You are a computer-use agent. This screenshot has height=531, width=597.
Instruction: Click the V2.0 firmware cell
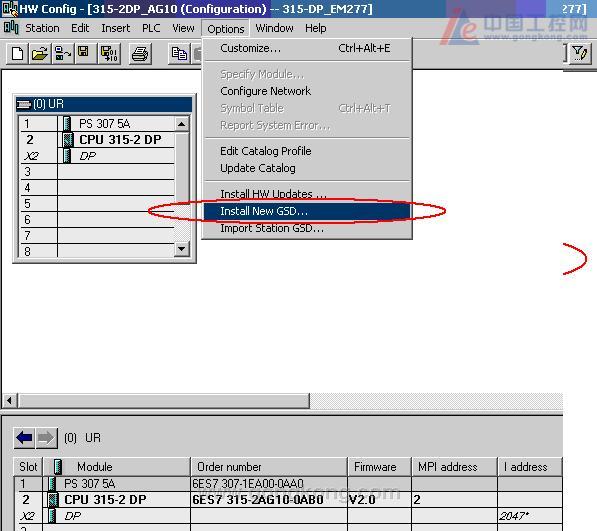[380, 499]
